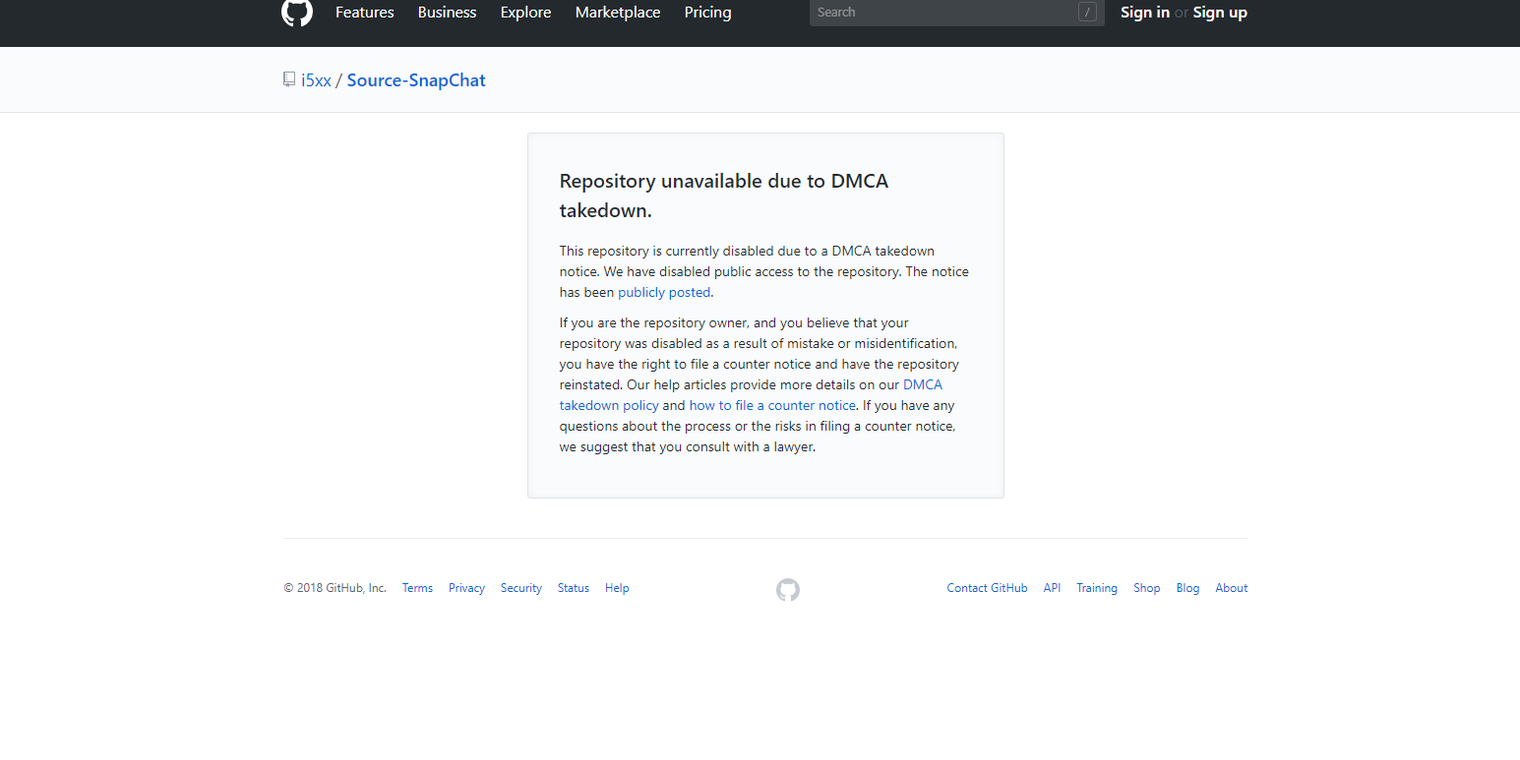
Task: Open the publicly posted notice link
Action: [664, 292]
